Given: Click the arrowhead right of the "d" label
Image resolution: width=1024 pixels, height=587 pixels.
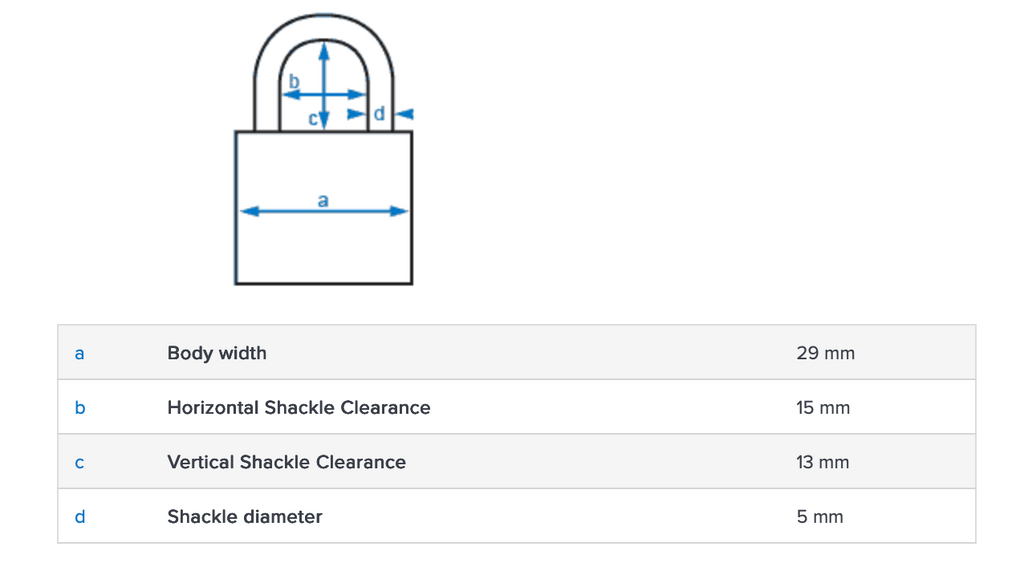Looking at the screenshot, I should (x=404, y=115).
